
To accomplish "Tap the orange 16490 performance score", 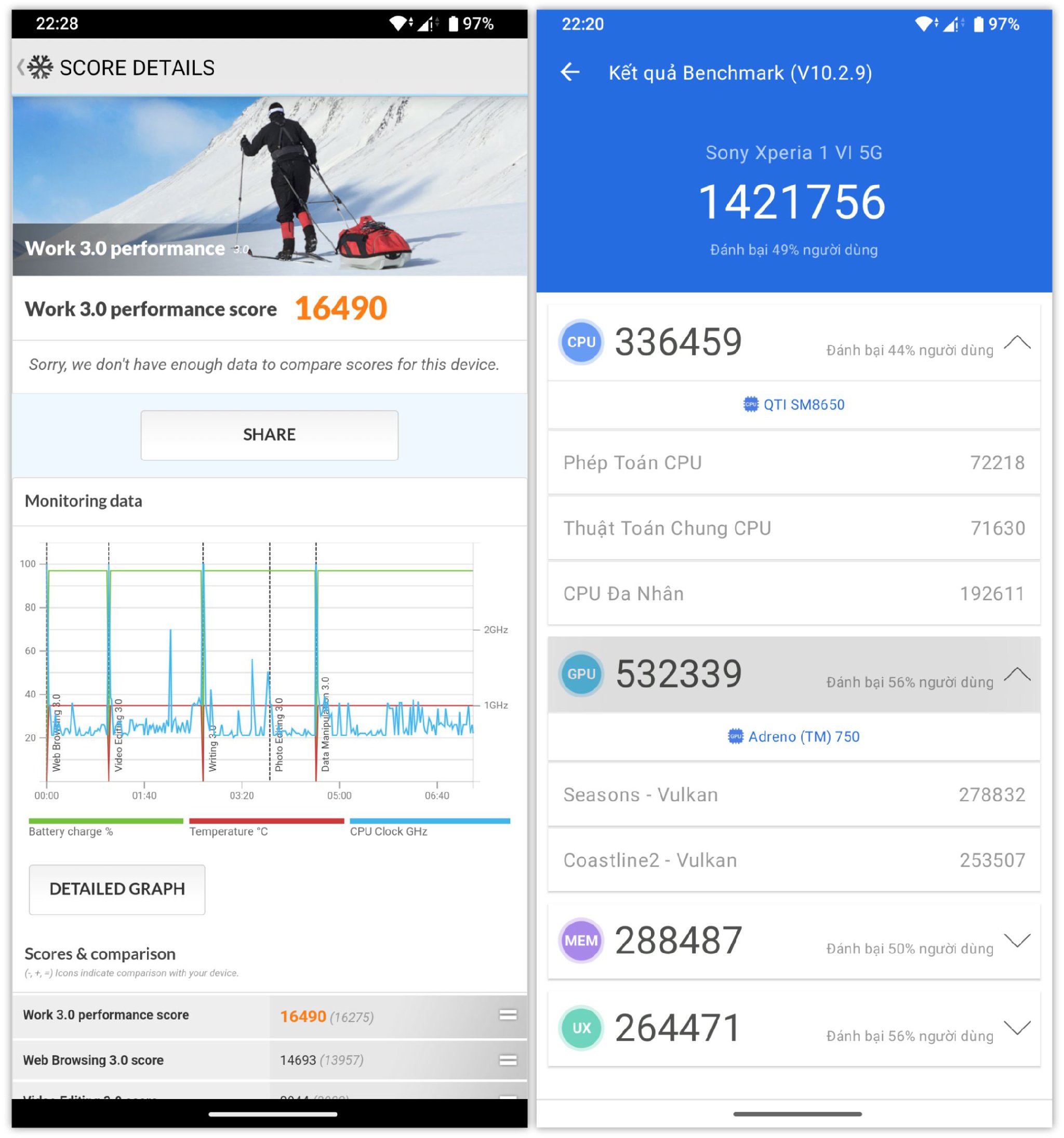I will 341,308.
